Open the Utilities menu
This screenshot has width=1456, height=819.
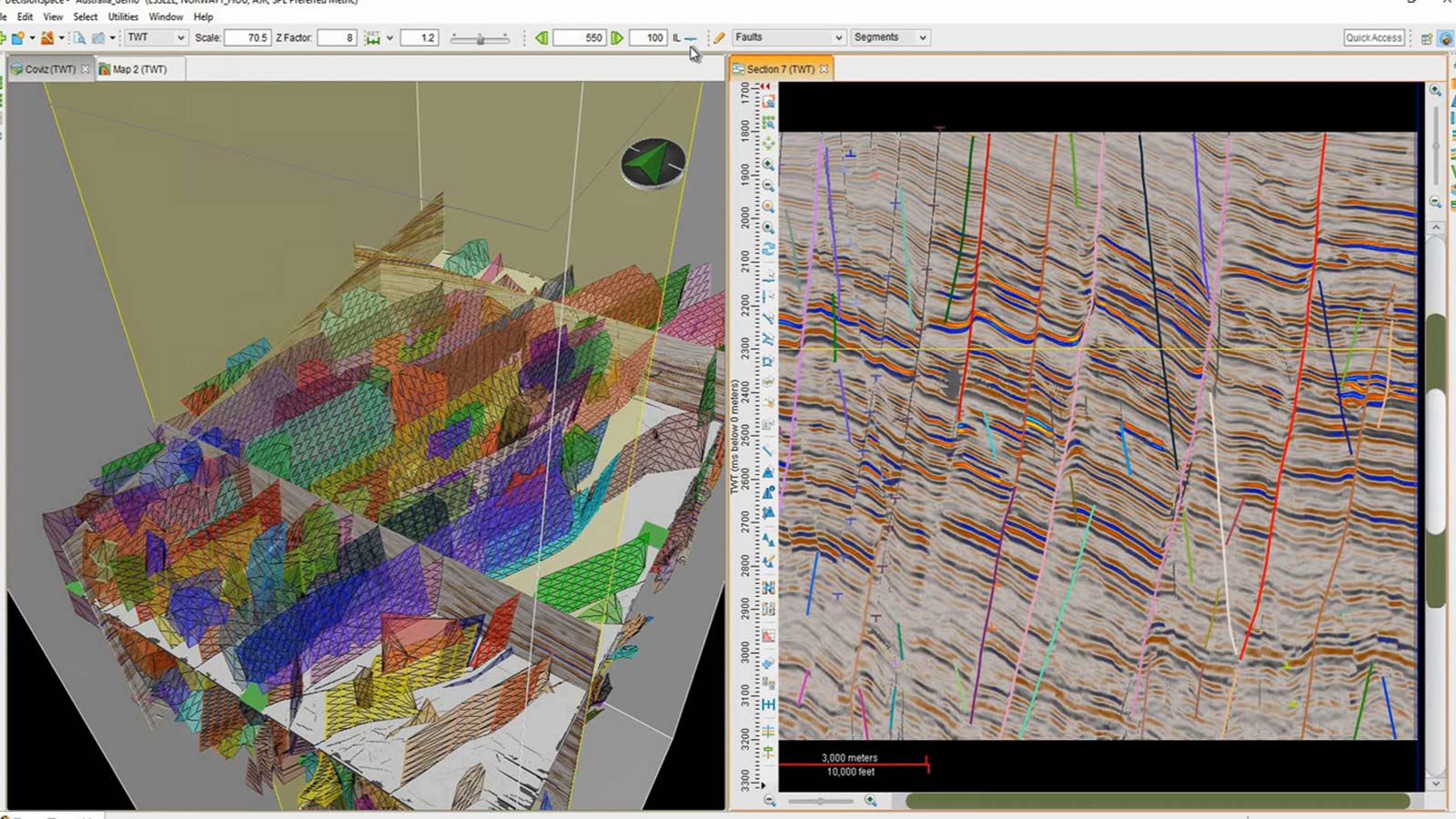coord(122,16)
